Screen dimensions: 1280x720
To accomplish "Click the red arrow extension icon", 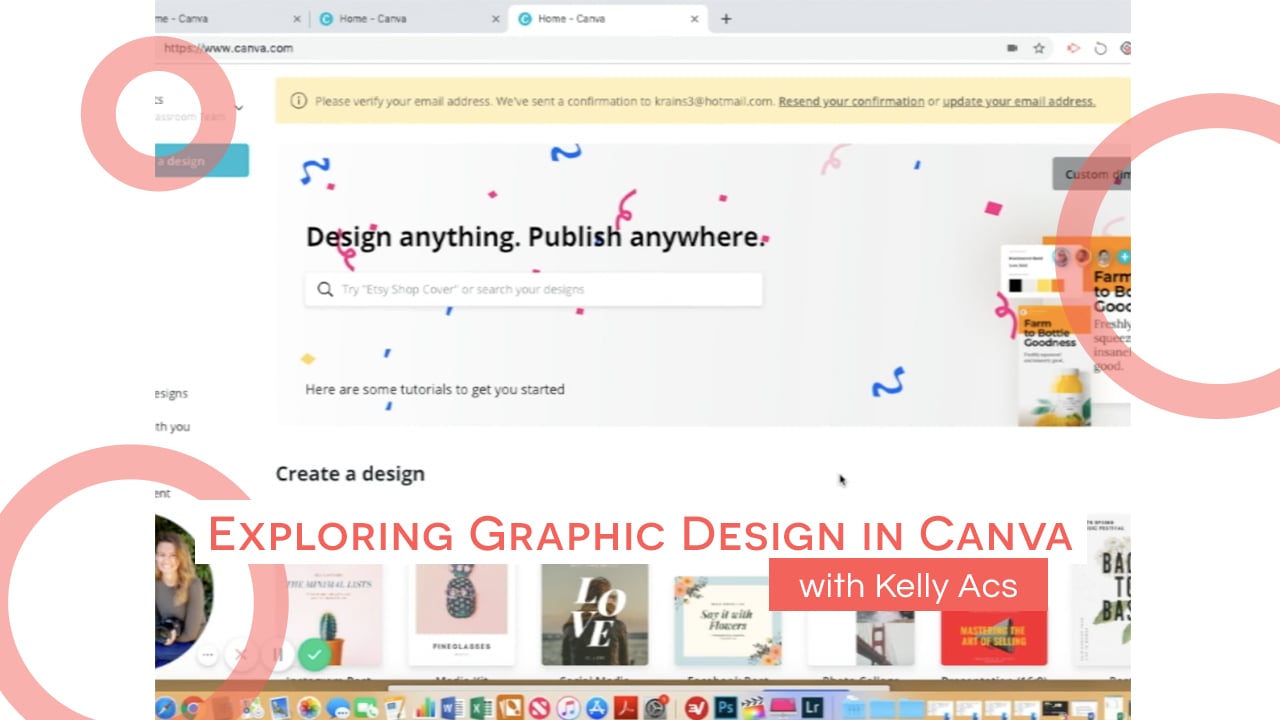I will tap(1073, 48).
